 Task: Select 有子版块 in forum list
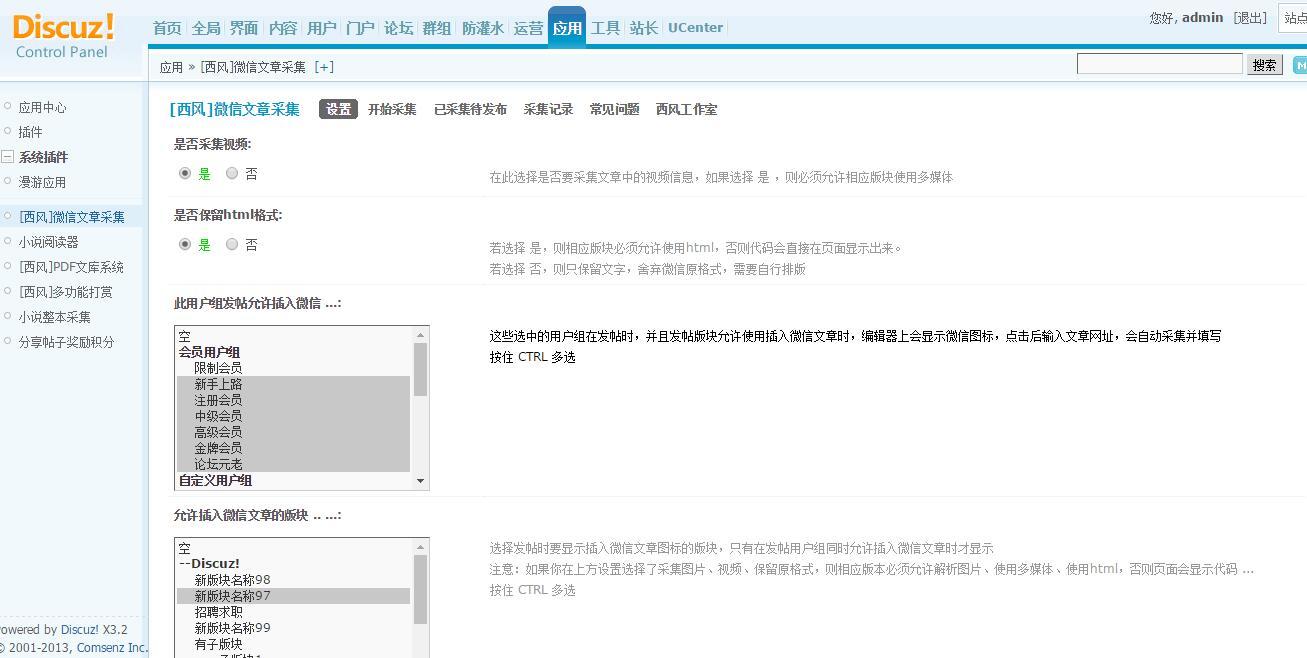[x=293, y=644]
